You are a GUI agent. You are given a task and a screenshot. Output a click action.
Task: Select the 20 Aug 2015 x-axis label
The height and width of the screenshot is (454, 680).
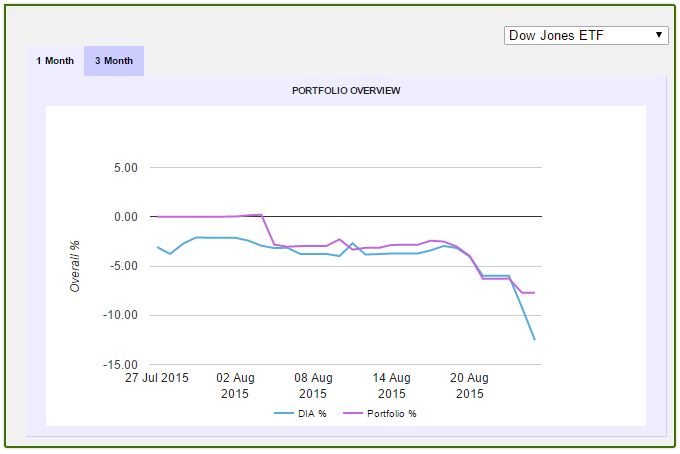(x=470, y=385)
